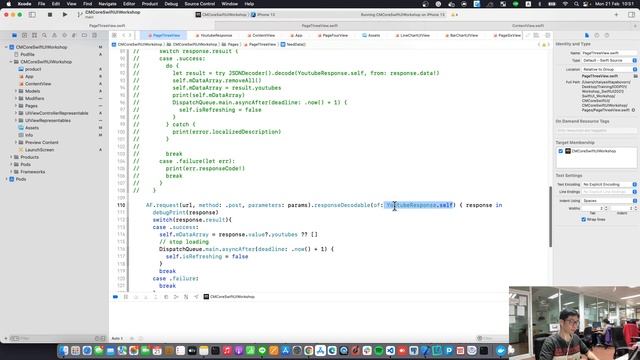The width and height of the screenshot is (640, 360).
Task: Open Spotlight search in menu bar
Action: (576, 4)
